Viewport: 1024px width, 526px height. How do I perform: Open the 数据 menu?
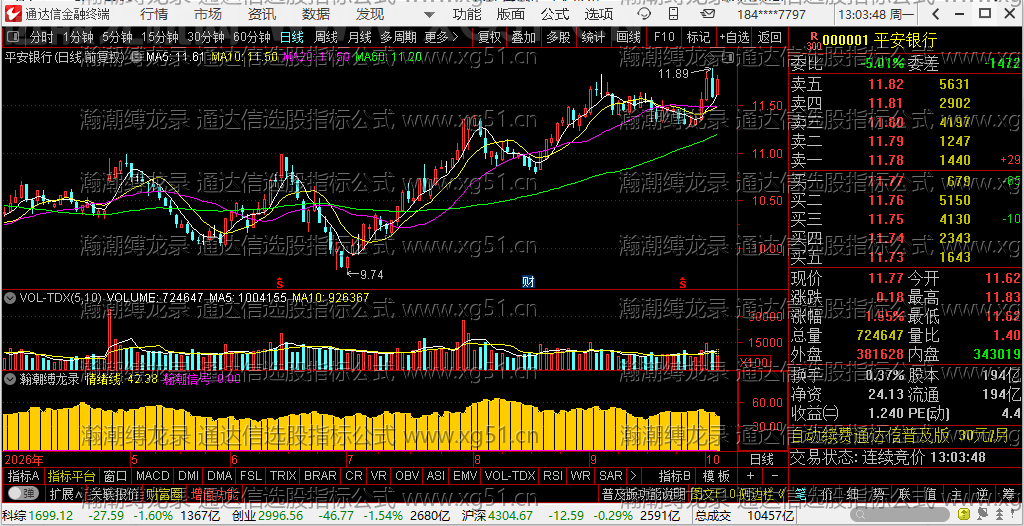click(316, 14)
